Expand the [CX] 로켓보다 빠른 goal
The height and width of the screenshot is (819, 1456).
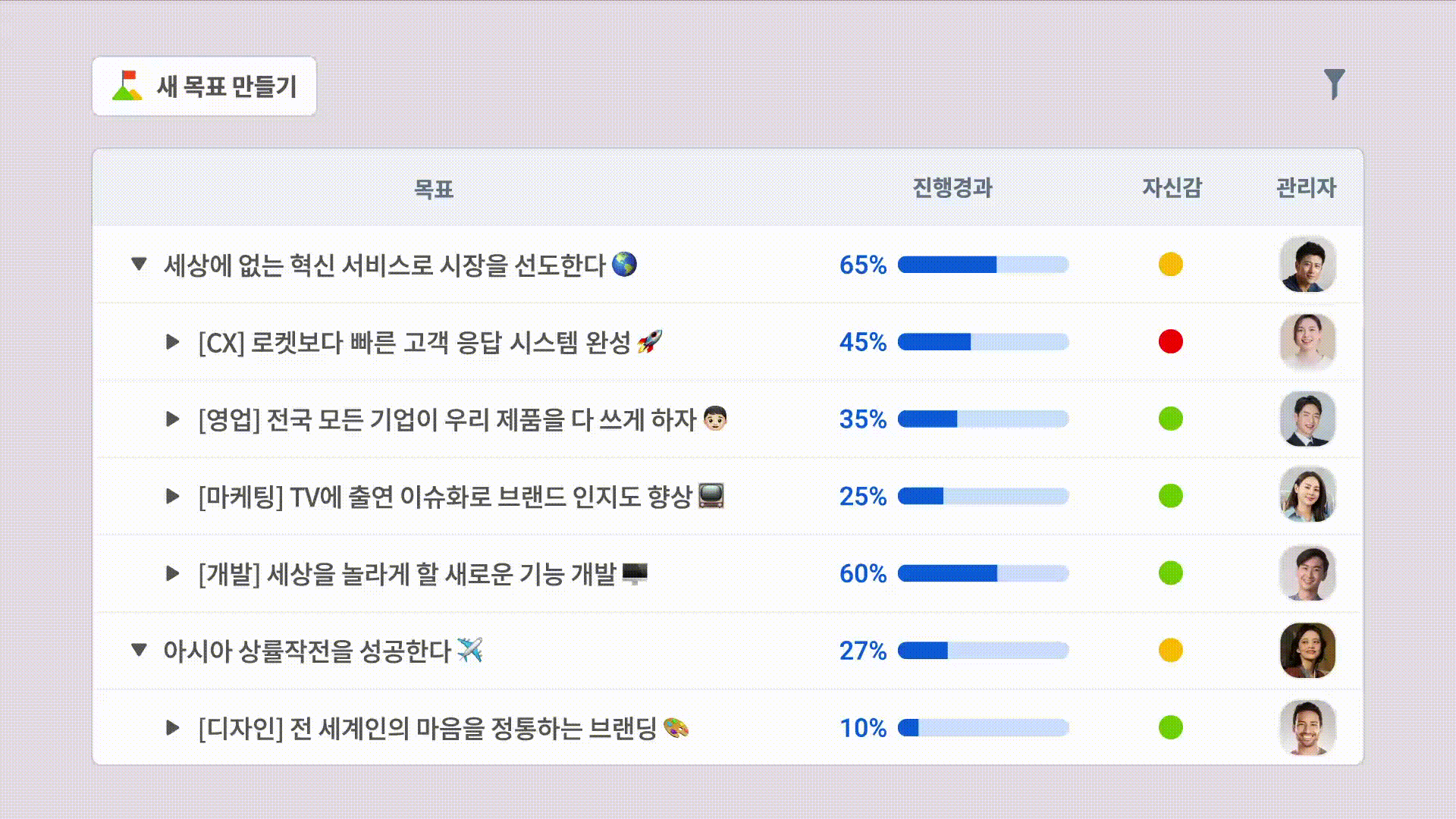pos(173,342)
